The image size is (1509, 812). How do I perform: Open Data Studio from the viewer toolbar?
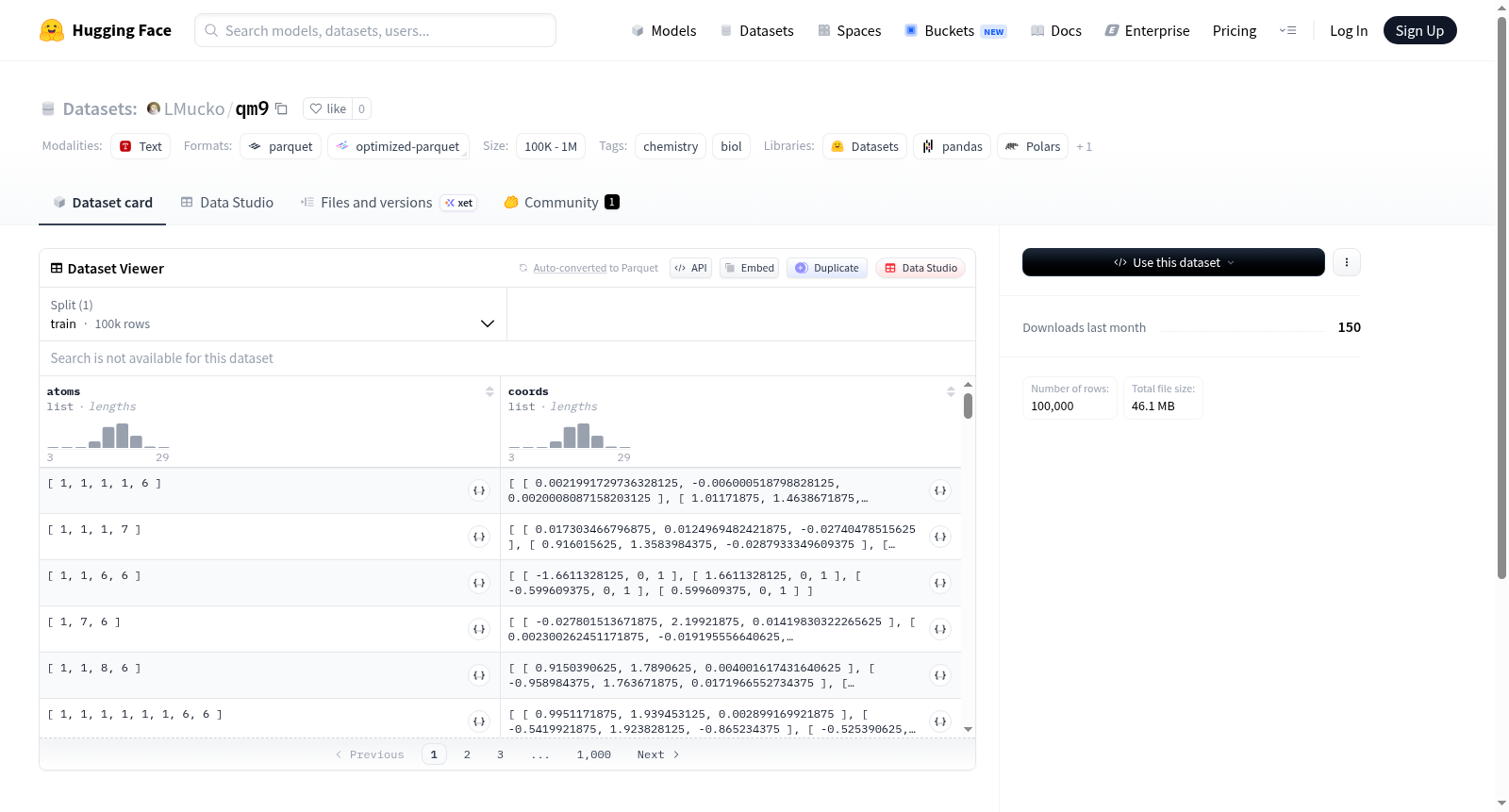coord(920,268)
